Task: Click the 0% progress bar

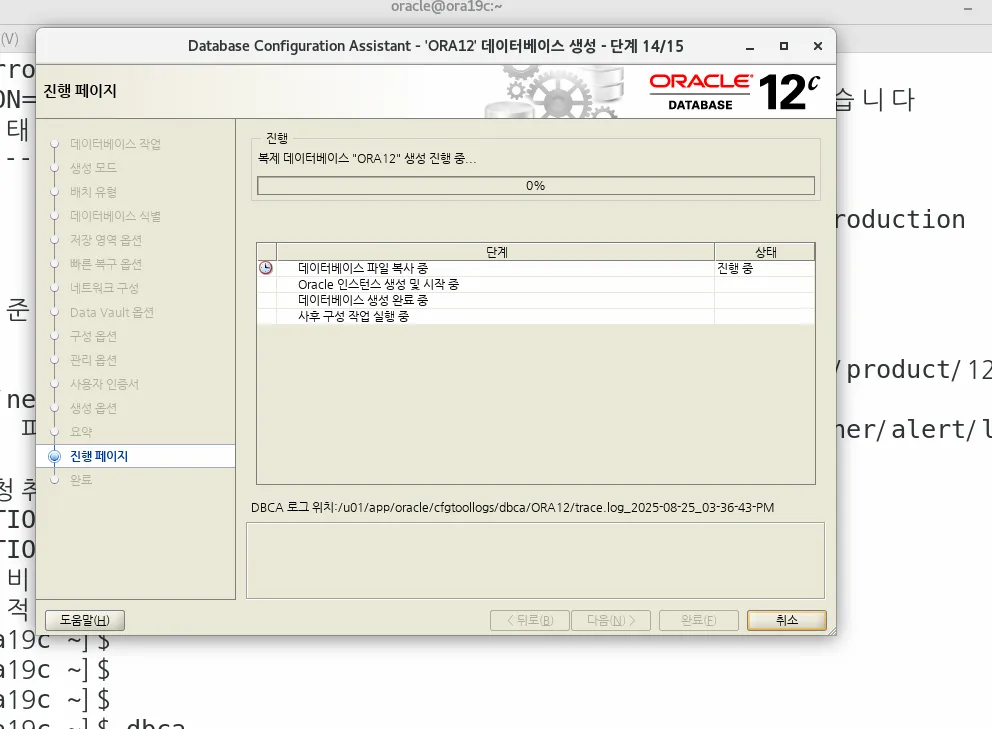Action: (x=536, y=185)
